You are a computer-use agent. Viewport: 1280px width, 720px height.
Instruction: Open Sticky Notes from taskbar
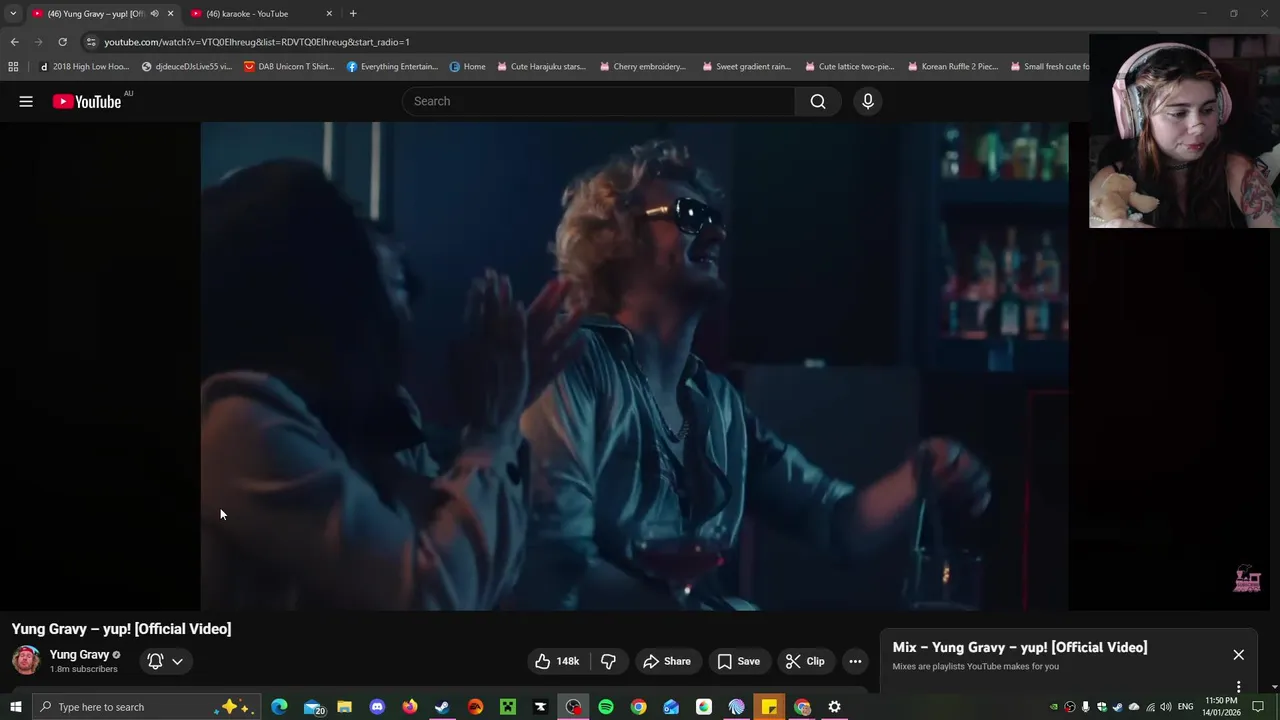769,707
